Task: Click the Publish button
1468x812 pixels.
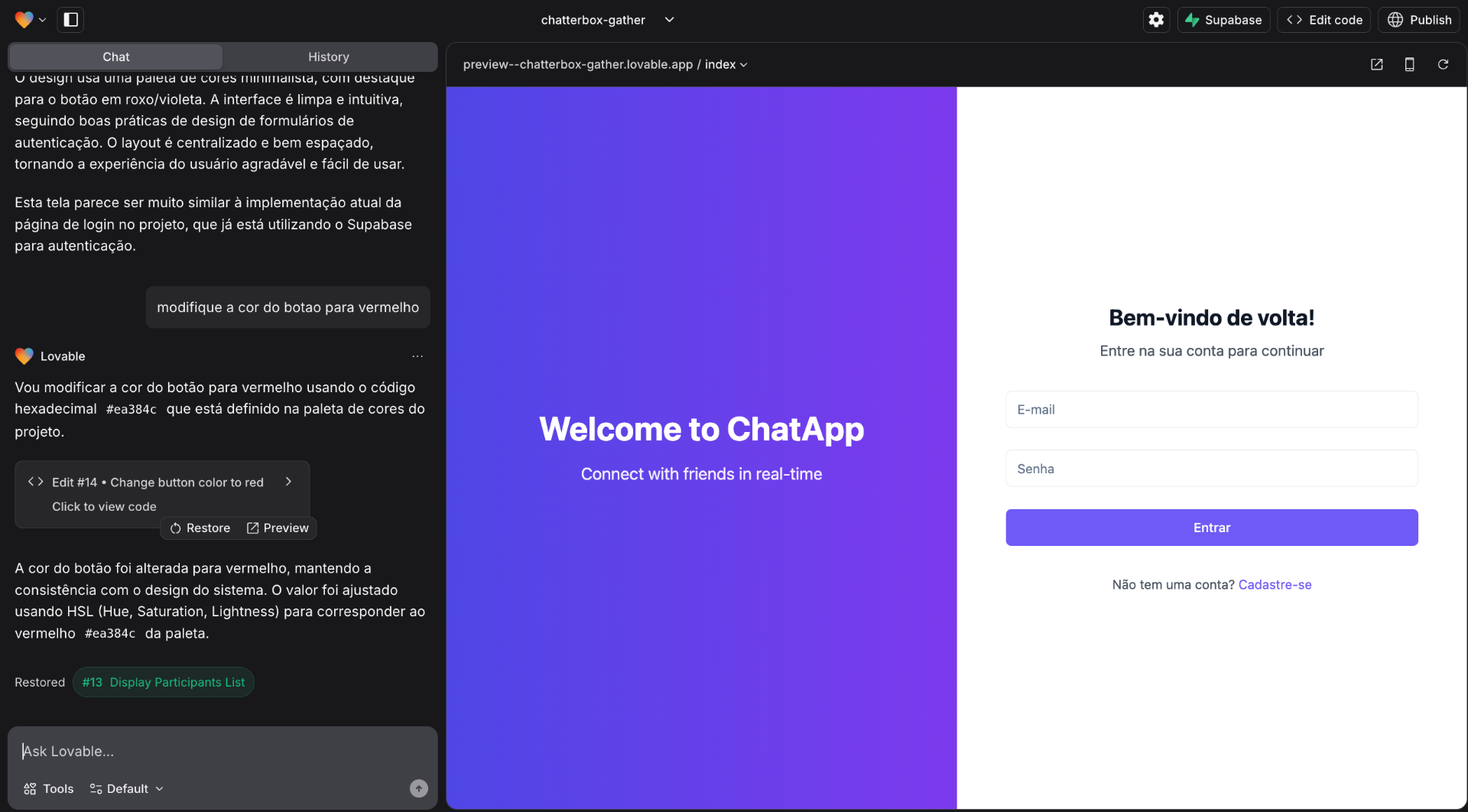Action: [x=1419, y=20]
